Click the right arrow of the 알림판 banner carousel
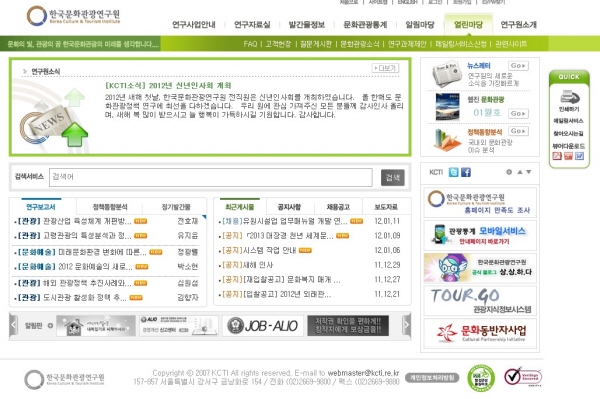Viewport: 600px width, 399px height. (407, 325)
